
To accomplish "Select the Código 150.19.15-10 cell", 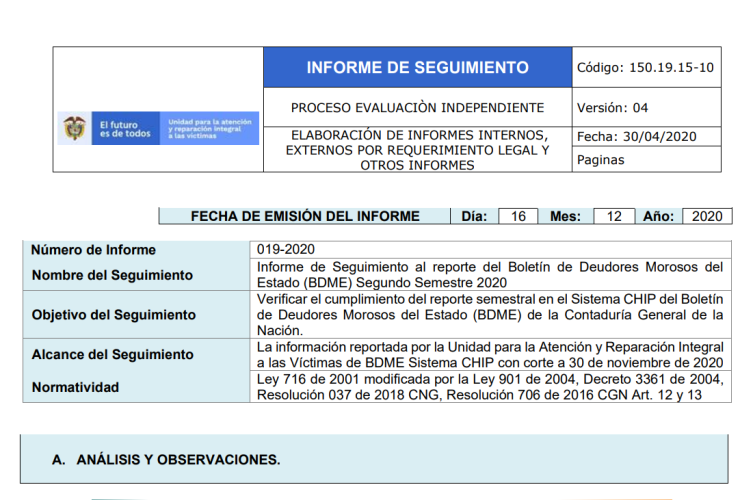I will (x=647, y=68).
